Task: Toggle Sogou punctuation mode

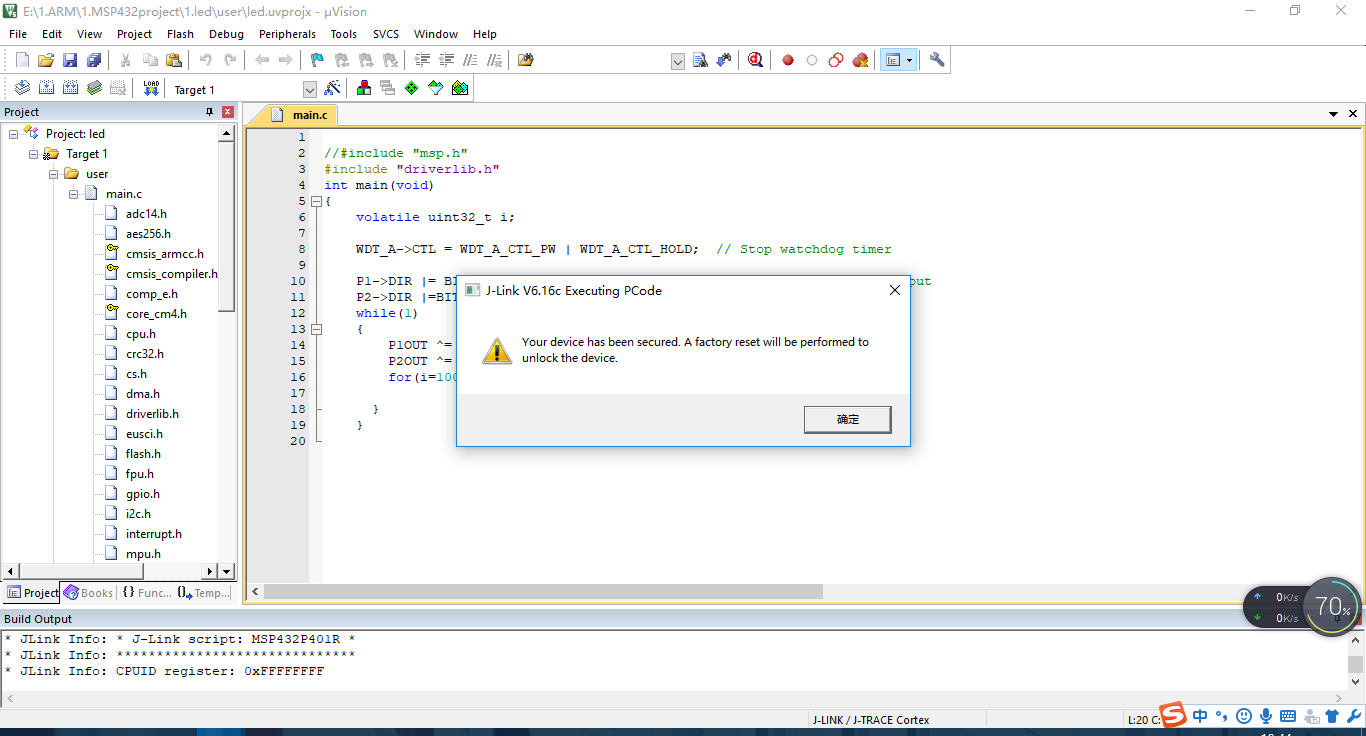Action: coord(1221,716)
